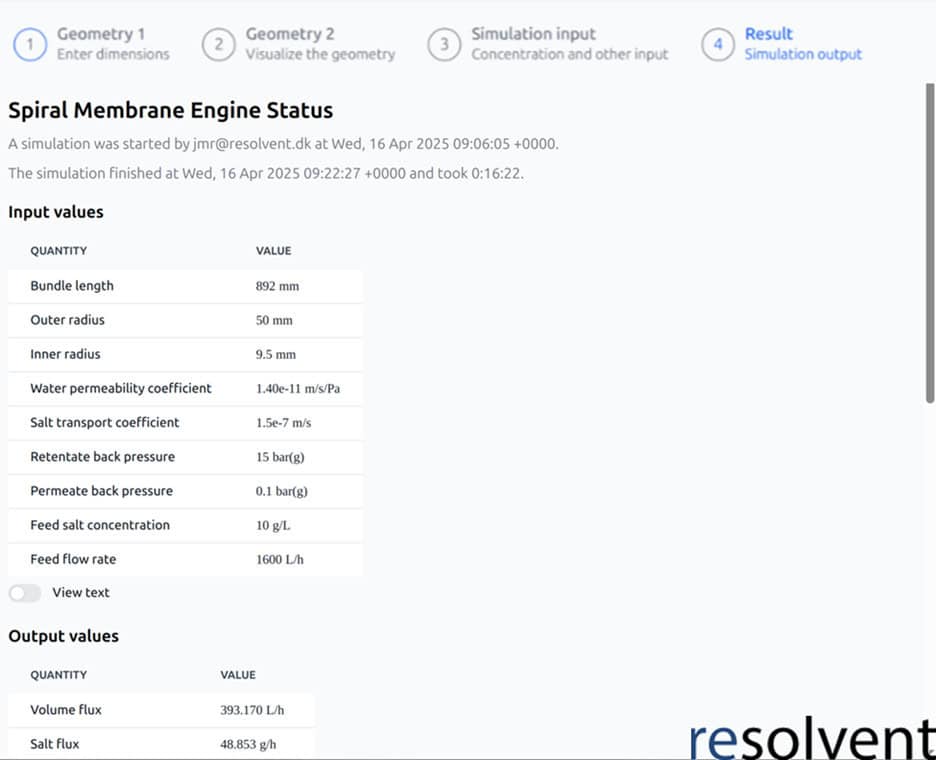
Task: Click the VALUE header under Output values
Action: (238, 675)
